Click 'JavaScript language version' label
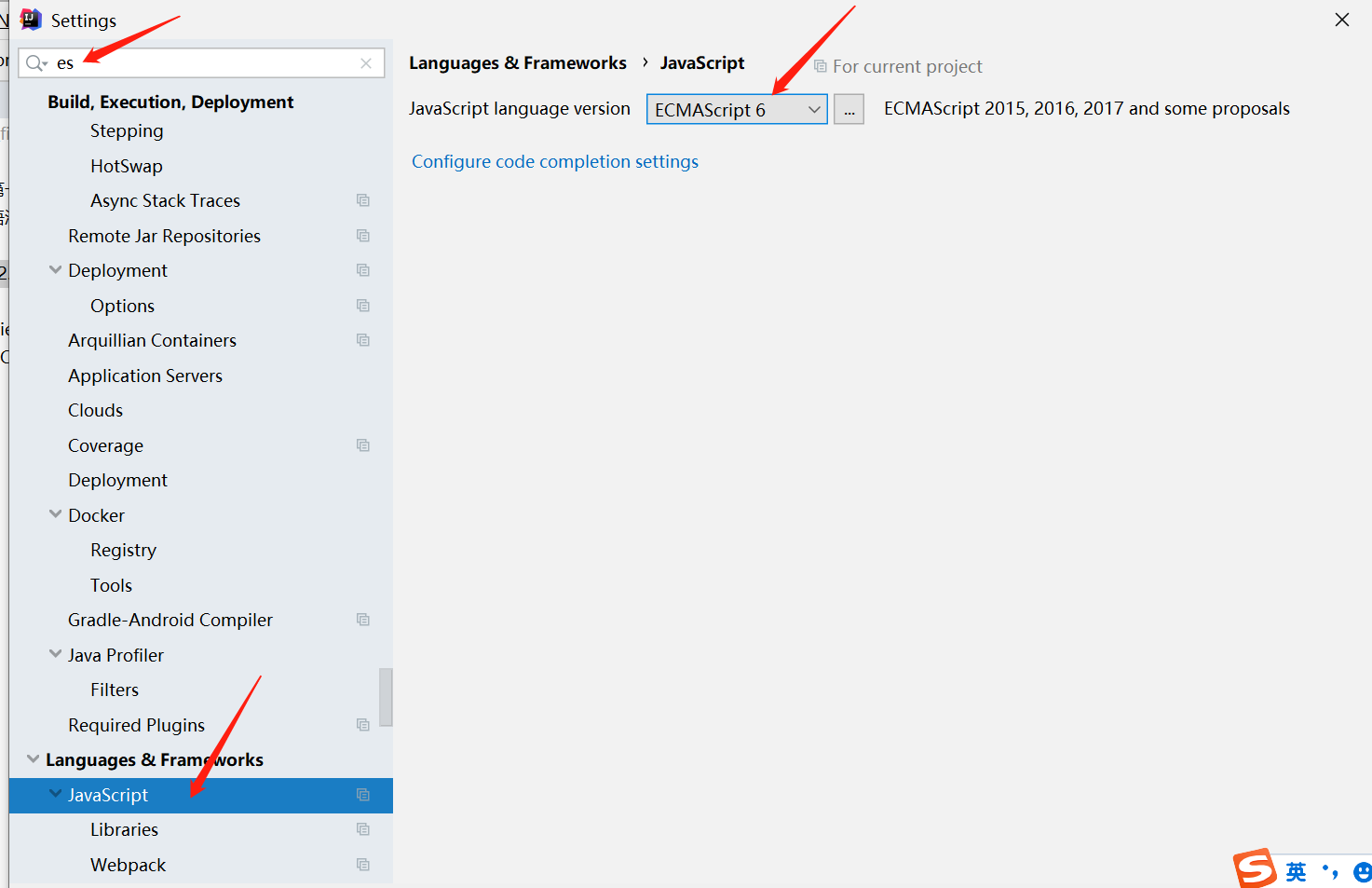This screenshot has width=1372, height=888. tap(519, 108)
